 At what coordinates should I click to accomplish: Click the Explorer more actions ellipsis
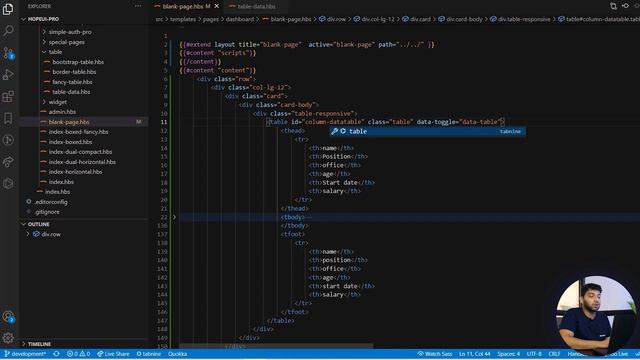click(x=138, y=6)
